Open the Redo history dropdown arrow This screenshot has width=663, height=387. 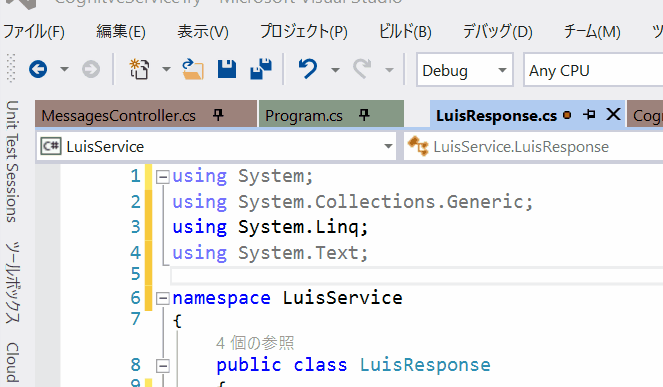pyautogui.click(x=389, y=70)
